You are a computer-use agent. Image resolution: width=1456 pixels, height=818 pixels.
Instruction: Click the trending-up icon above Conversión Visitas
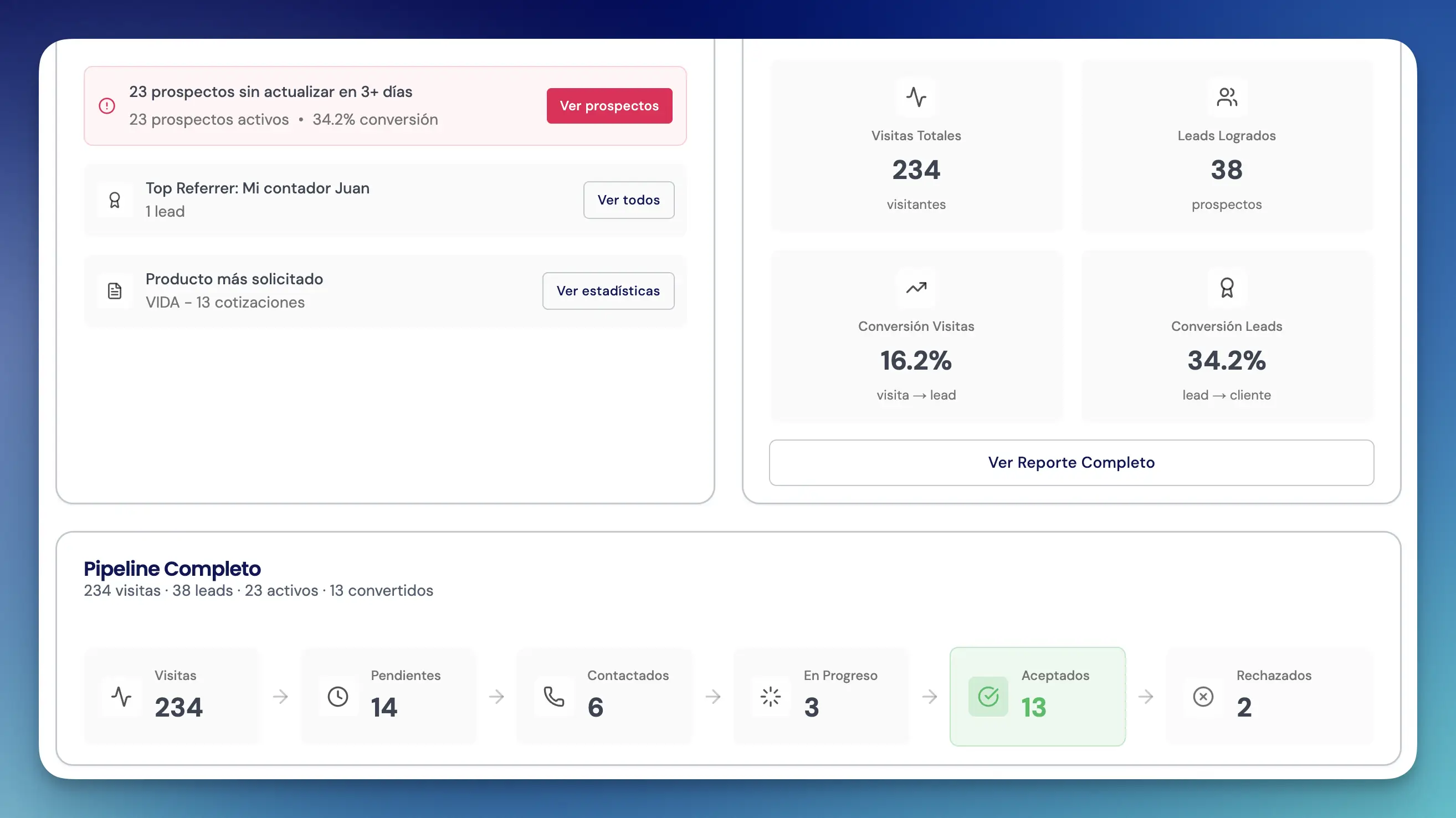916,288
